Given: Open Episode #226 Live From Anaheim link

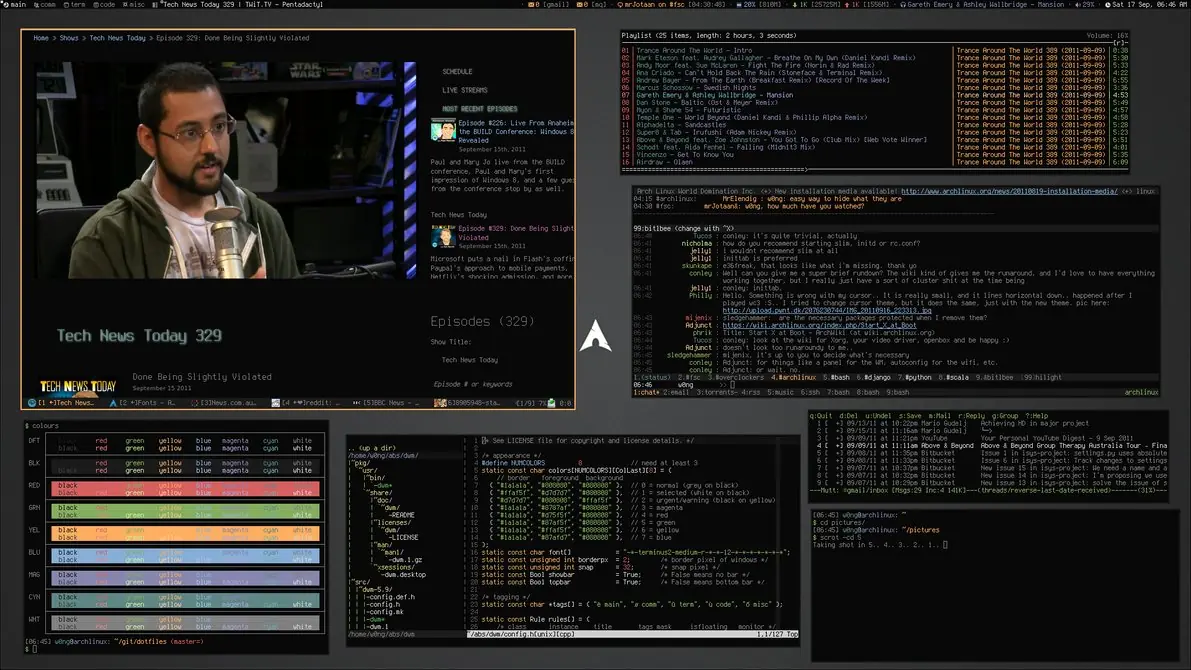Looking at the screenshot, I should click(516, 131).
